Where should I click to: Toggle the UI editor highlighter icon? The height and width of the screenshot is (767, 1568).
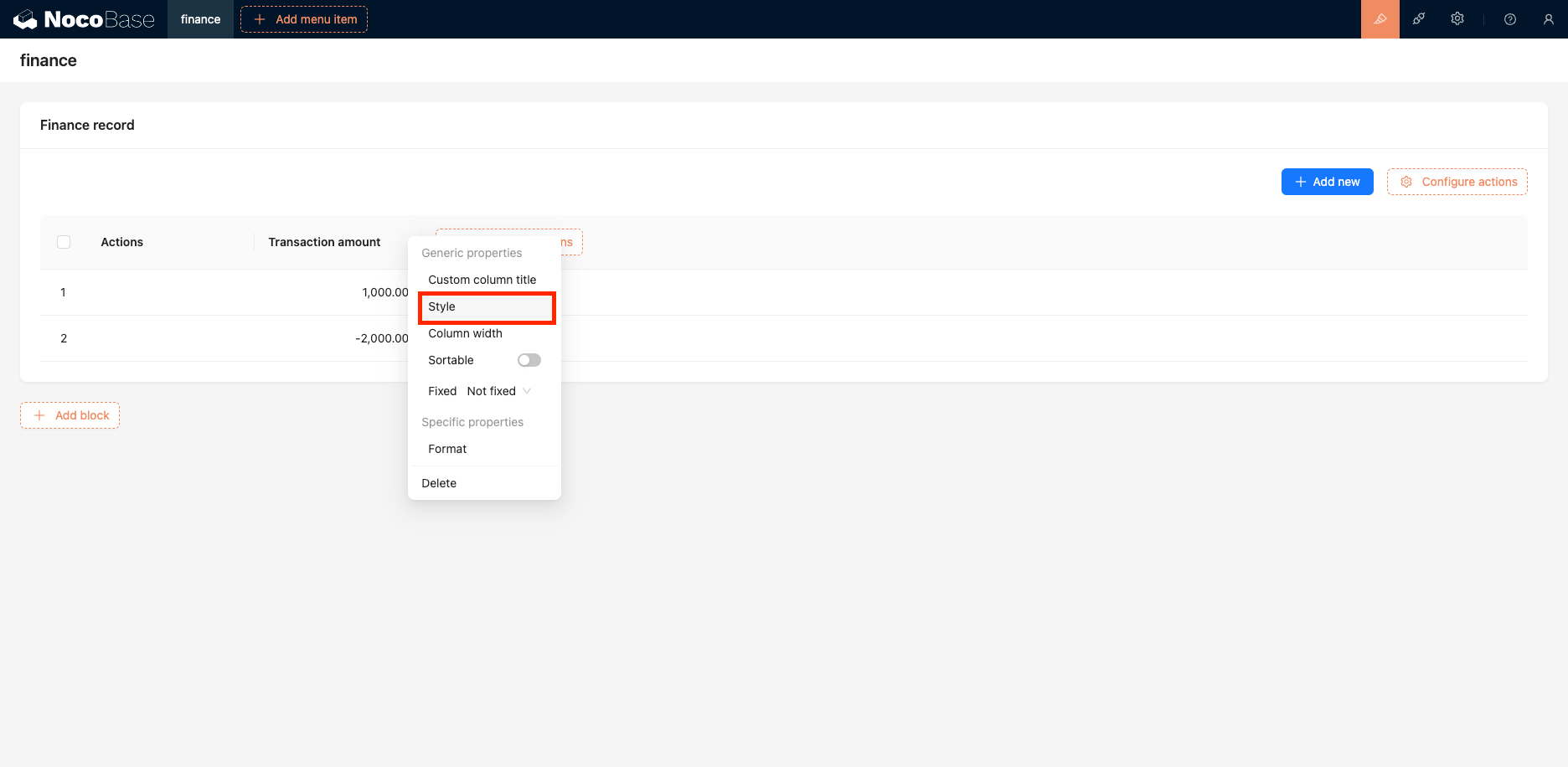point(1380,19)
